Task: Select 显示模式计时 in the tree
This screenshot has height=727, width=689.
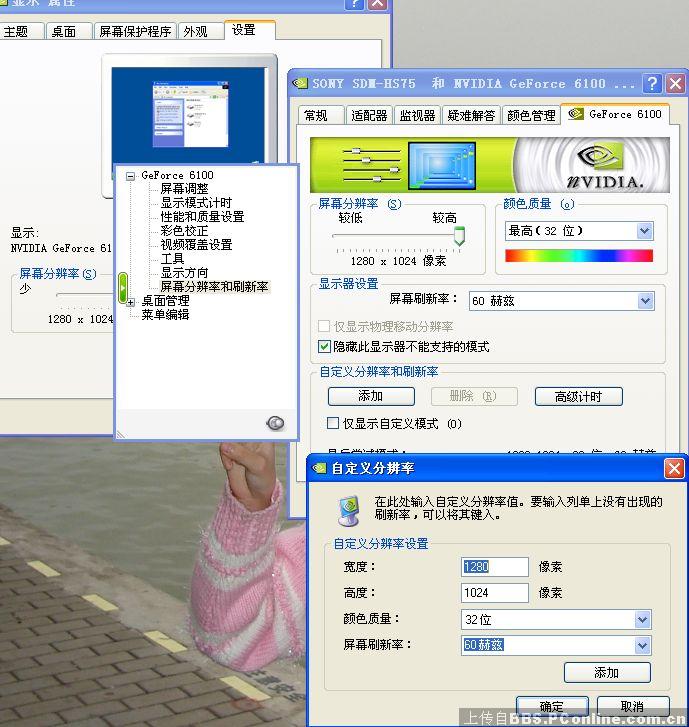Action: click(x=196, y=203)
